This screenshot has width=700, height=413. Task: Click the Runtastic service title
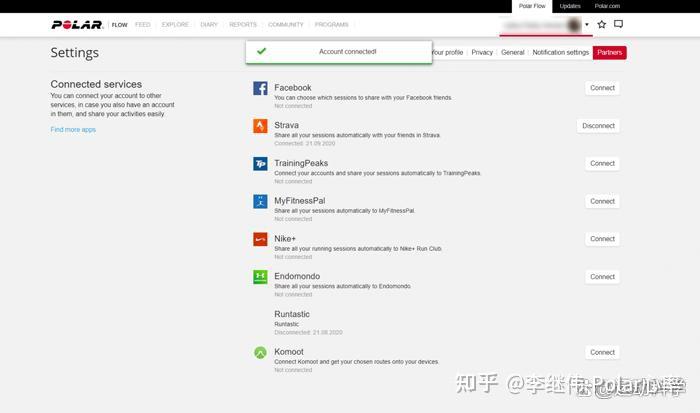click(x=292, y=314)
